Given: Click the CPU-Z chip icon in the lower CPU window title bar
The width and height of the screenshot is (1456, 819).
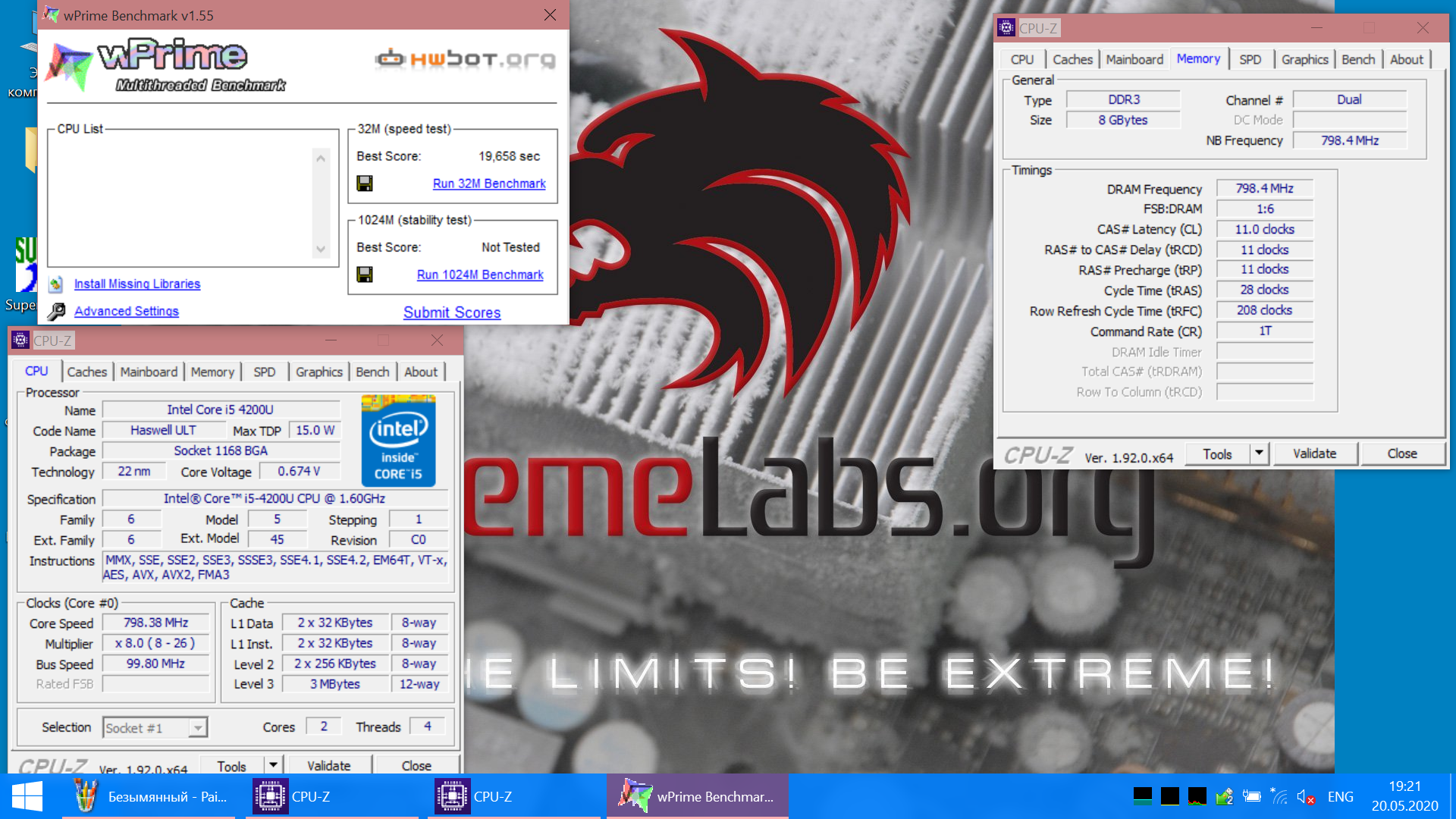Looking at the screenshot, I should pyautogui.click(x=20, y=340).
